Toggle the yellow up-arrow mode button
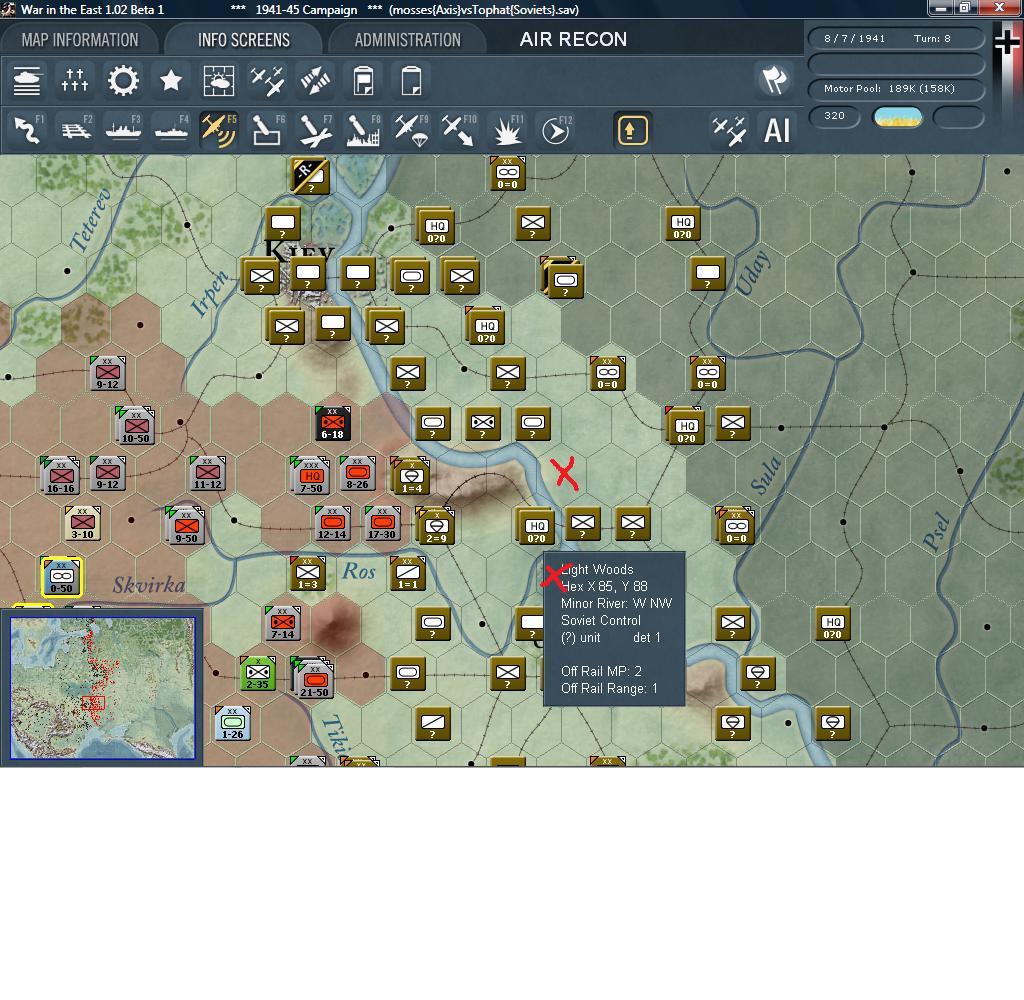This screenshot has height=1000, width=1024. tap(632, 130)
